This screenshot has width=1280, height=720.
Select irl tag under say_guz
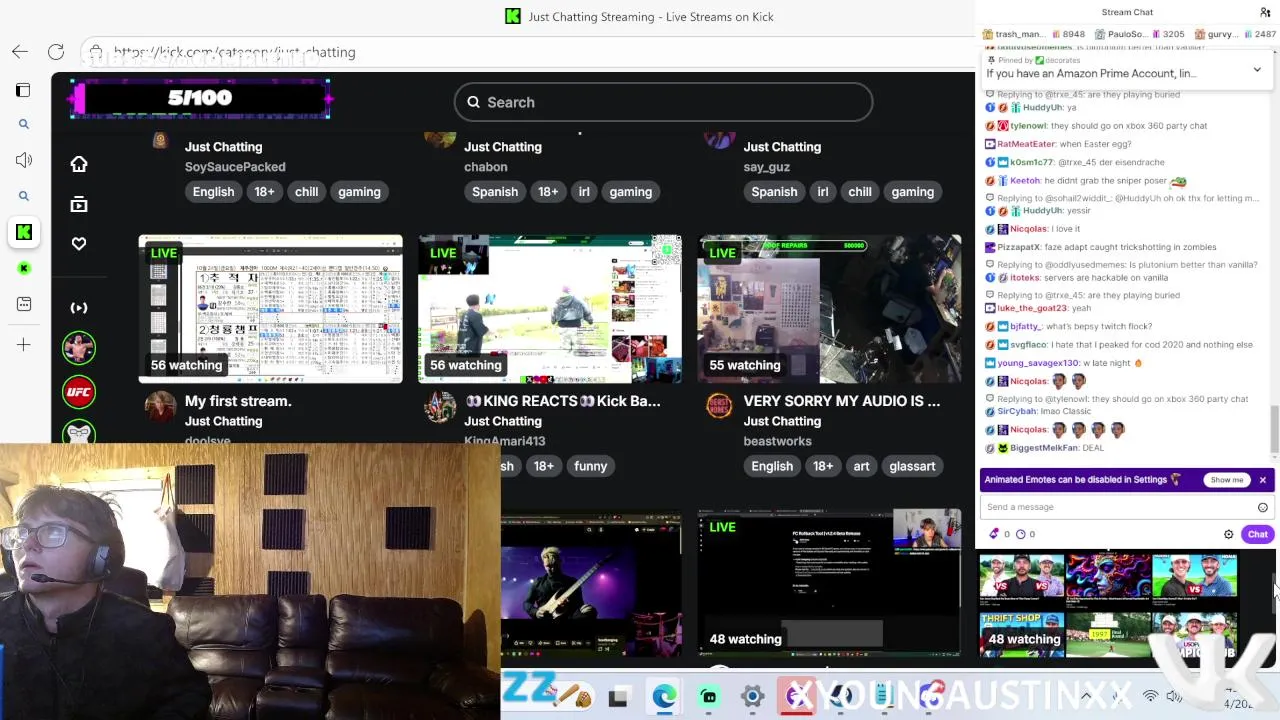tap(822, 192)
